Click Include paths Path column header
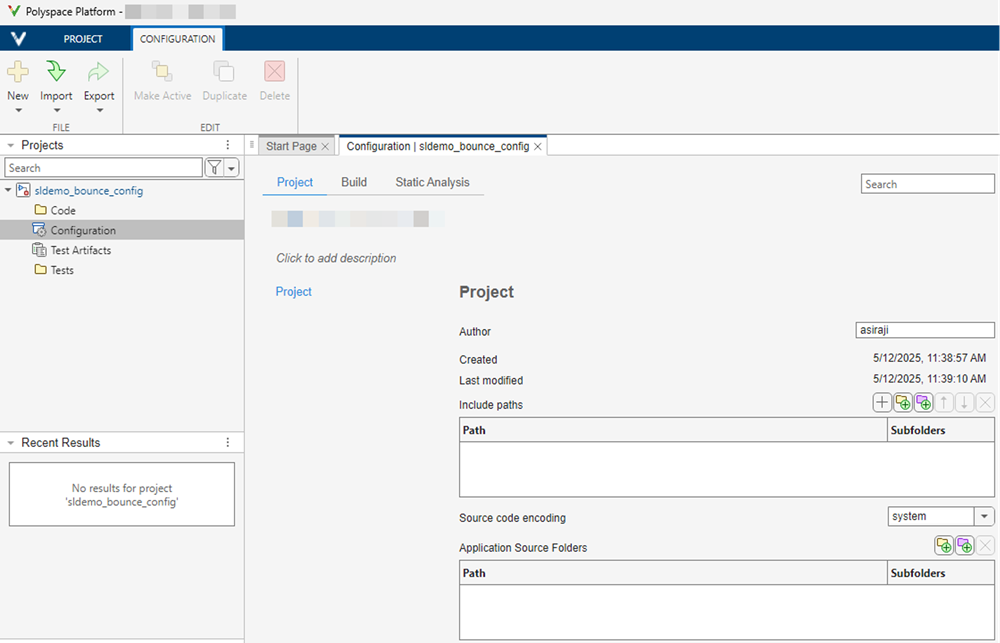1000x643 pixels. coord(673,430)
